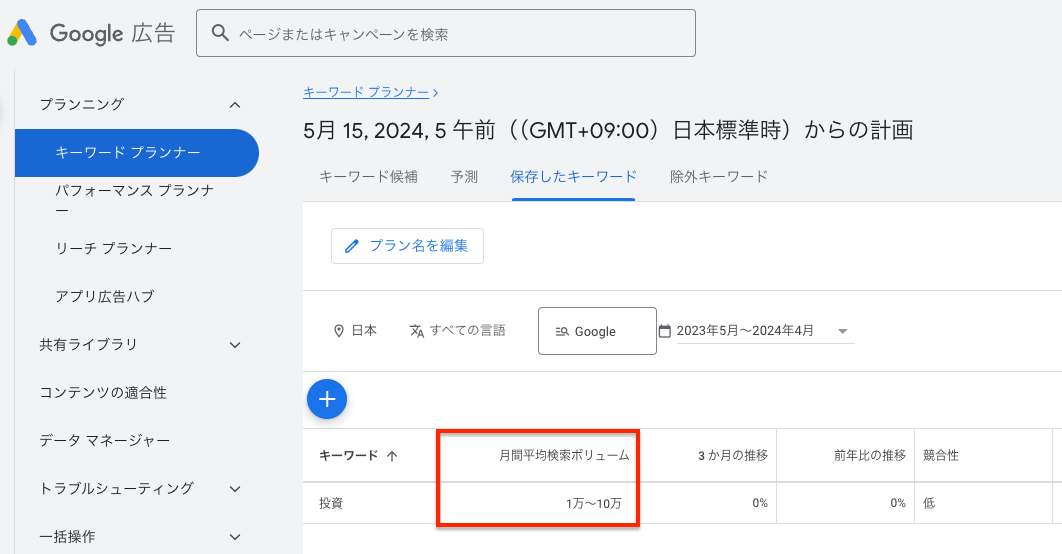
Task: Sort by the キーワード column arrow
Action: (x=392, y=456)
